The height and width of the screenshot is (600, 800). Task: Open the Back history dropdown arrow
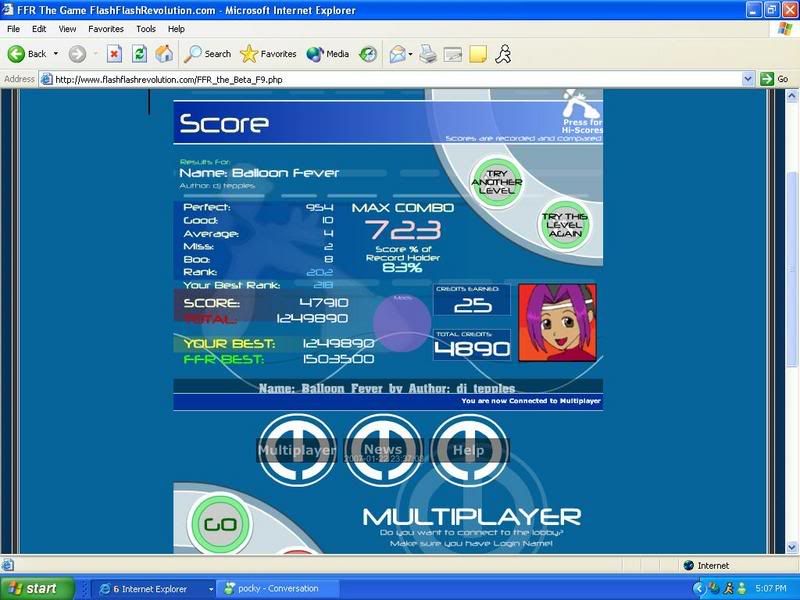pos(56,54)
